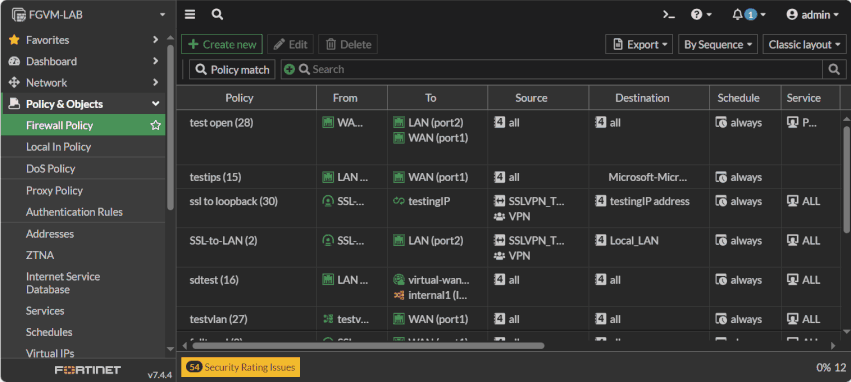Open the hamburger menu icon
This screenshot has height=382, width=851.
pyautogui.click(x=189, y=15)
